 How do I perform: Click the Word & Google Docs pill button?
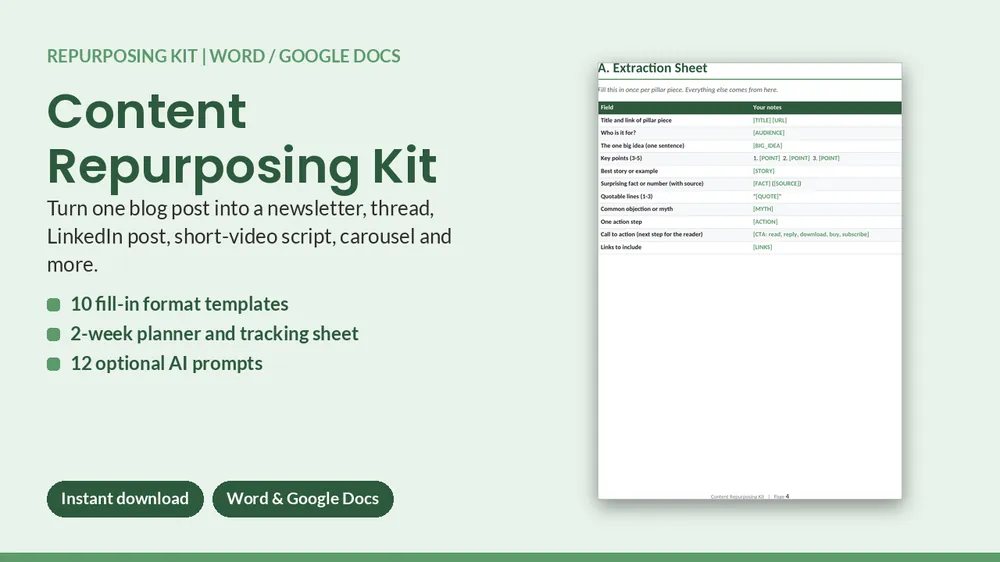point(303,499)
